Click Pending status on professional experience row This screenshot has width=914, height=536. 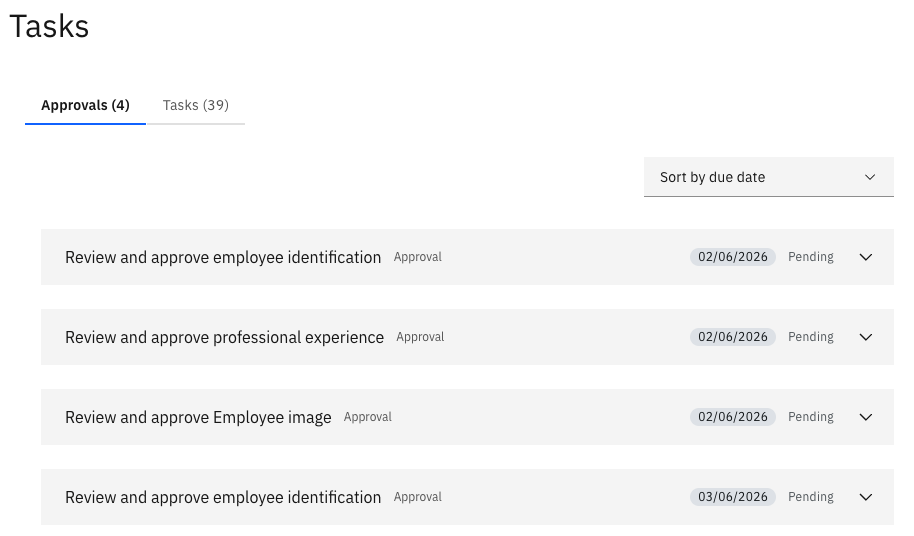point(811,337)
